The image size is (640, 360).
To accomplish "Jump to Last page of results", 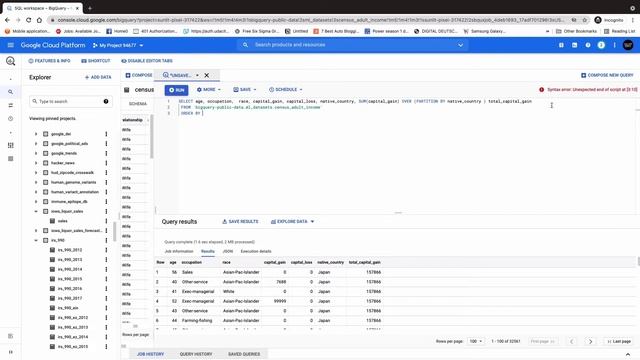I will [x=619, y=341].
